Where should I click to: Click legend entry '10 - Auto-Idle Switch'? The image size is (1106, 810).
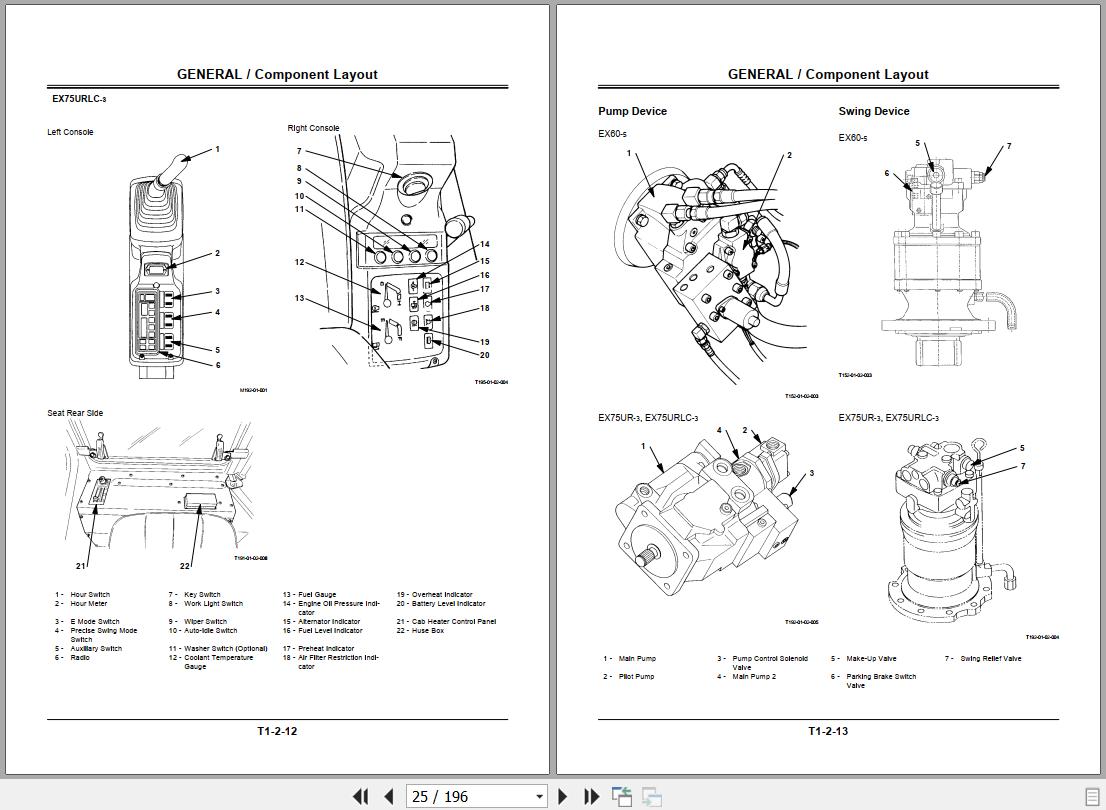(203, 631)
